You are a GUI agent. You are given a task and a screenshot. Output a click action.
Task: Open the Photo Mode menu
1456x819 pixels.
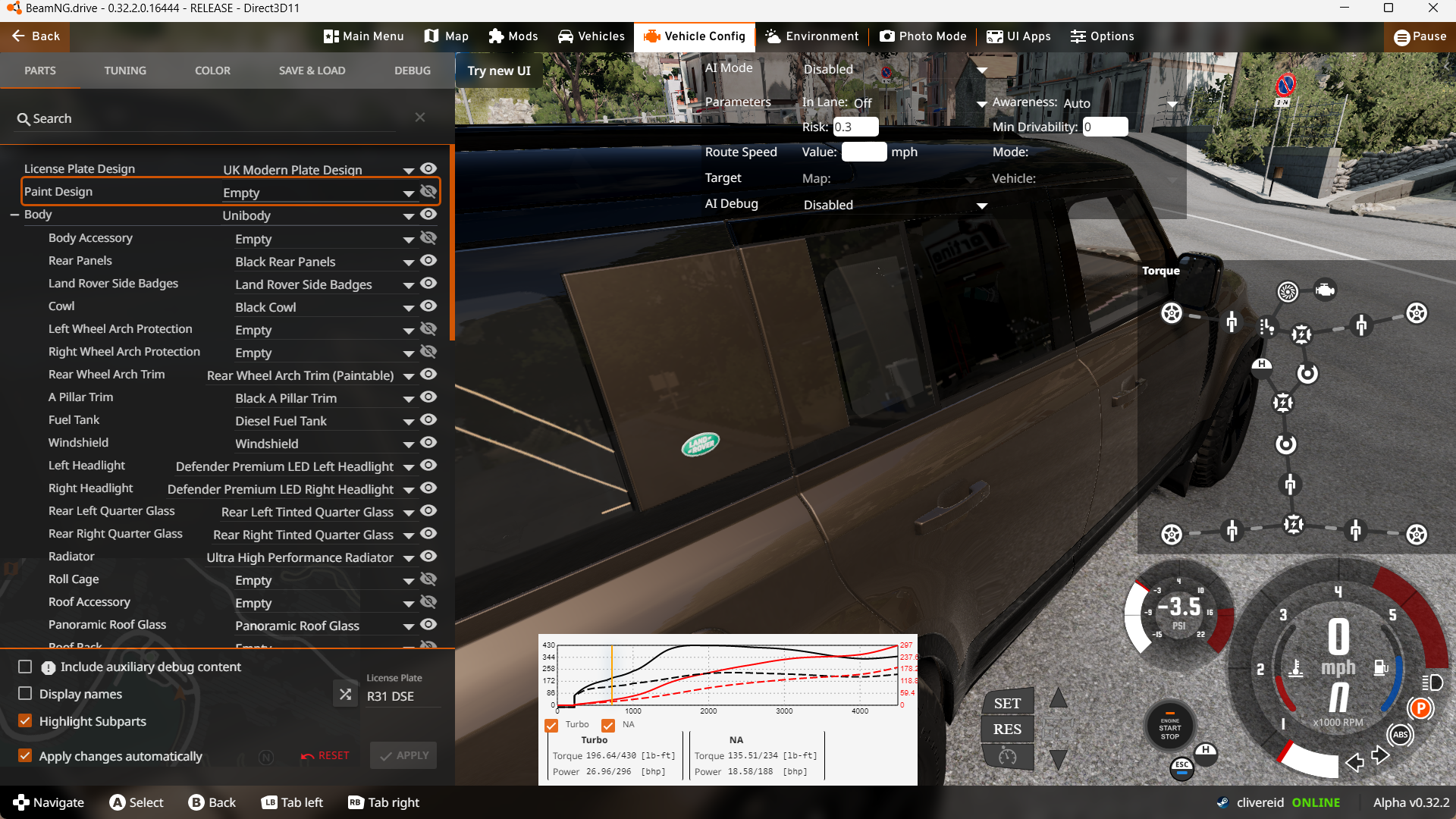click(x=923, y=36)
